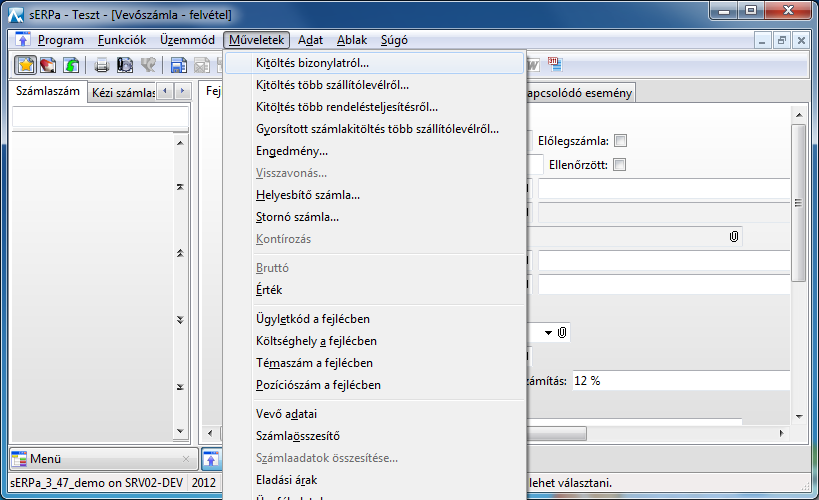Choose Témaszám a fejlécben
This screenshot has height=500, width=819.
coord(375,363)
